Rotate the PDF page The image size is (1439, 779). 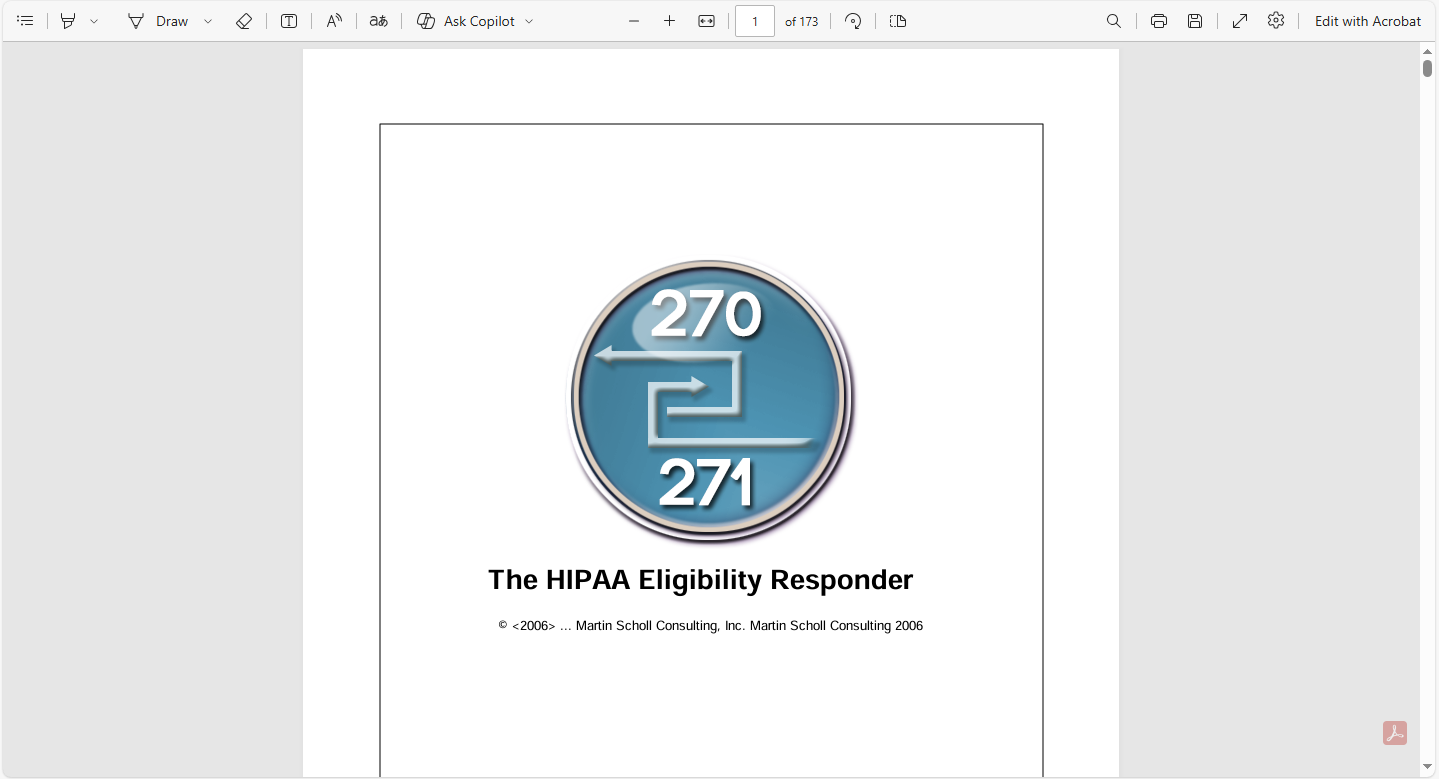pyautogui.click(x=853, y=21)
